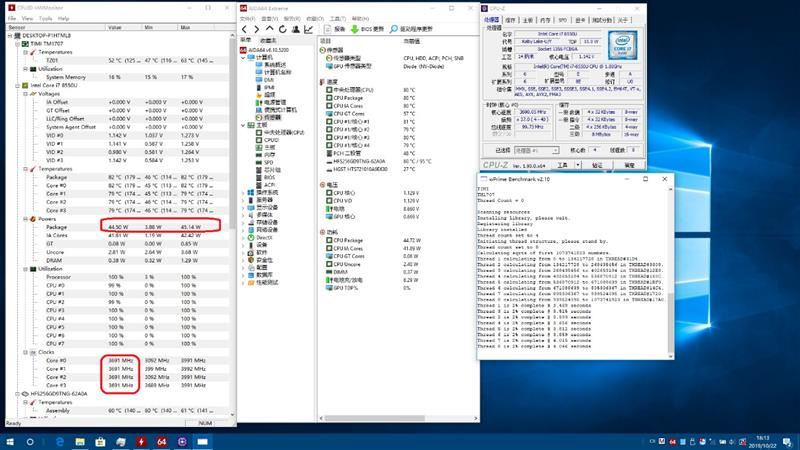The image size is (800, 450).
Task: Open Microsoft Store from the taskbar
Action: 101,442
